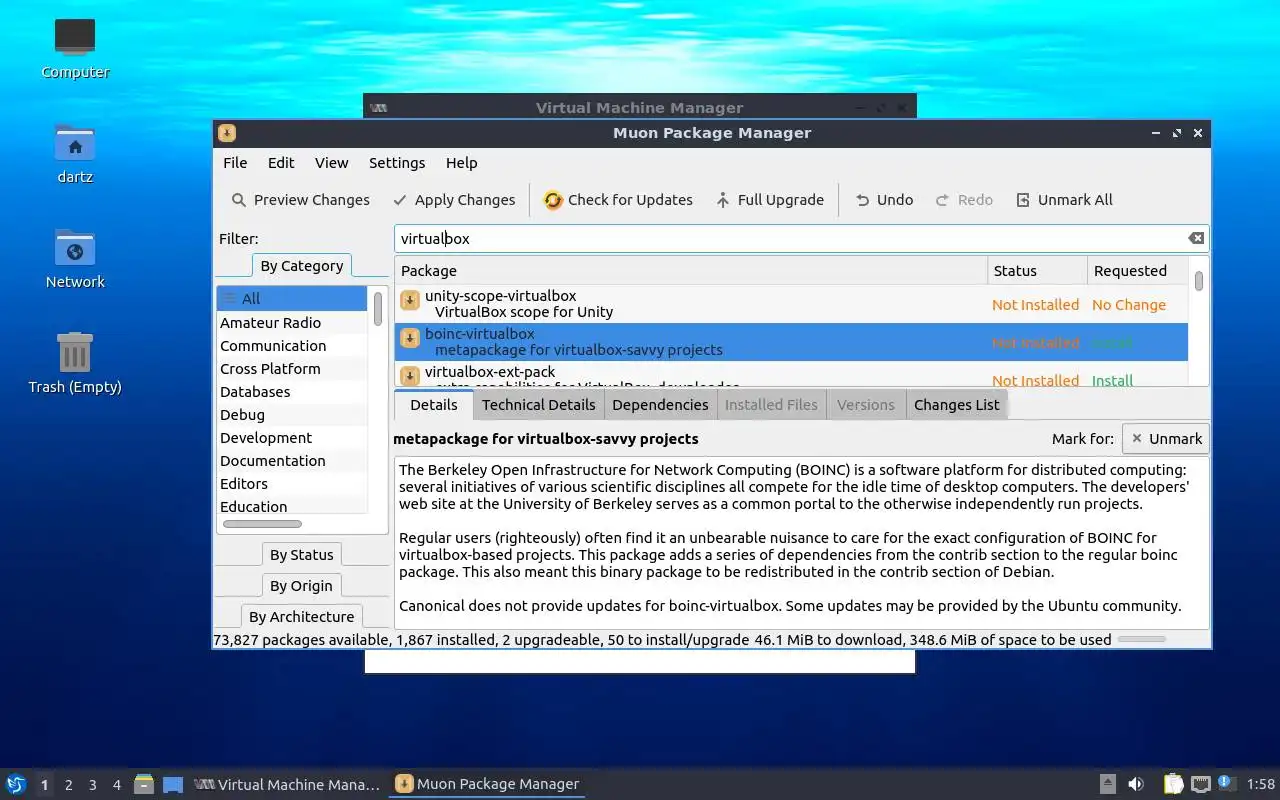Switch to the Dependencies tab
The image size is (1280, 800).
tap(660, 405)
